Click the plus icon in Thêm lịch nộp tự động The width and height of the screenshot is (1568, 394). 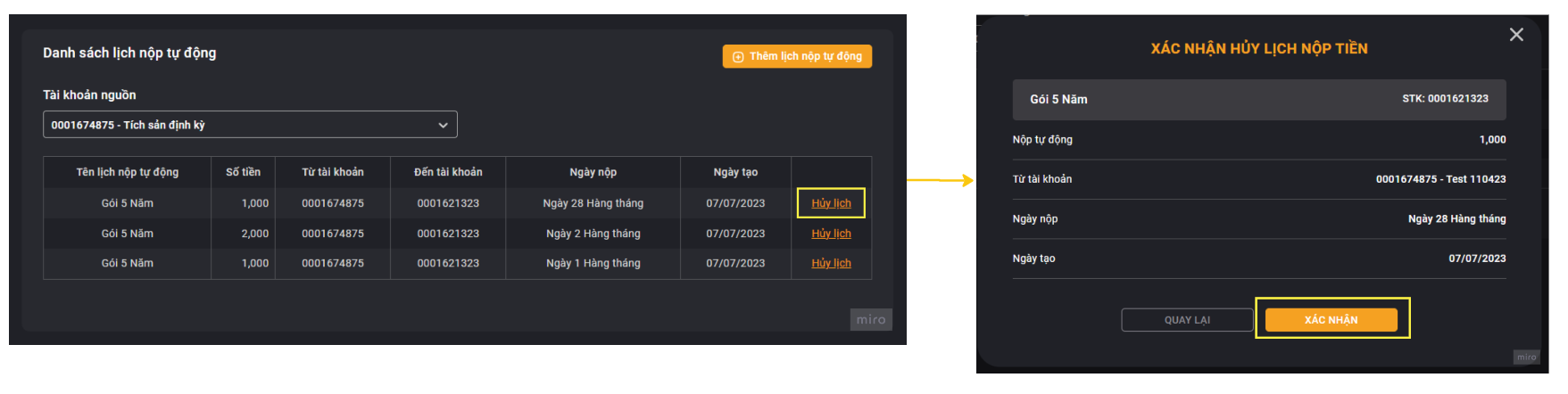[738, 57]
